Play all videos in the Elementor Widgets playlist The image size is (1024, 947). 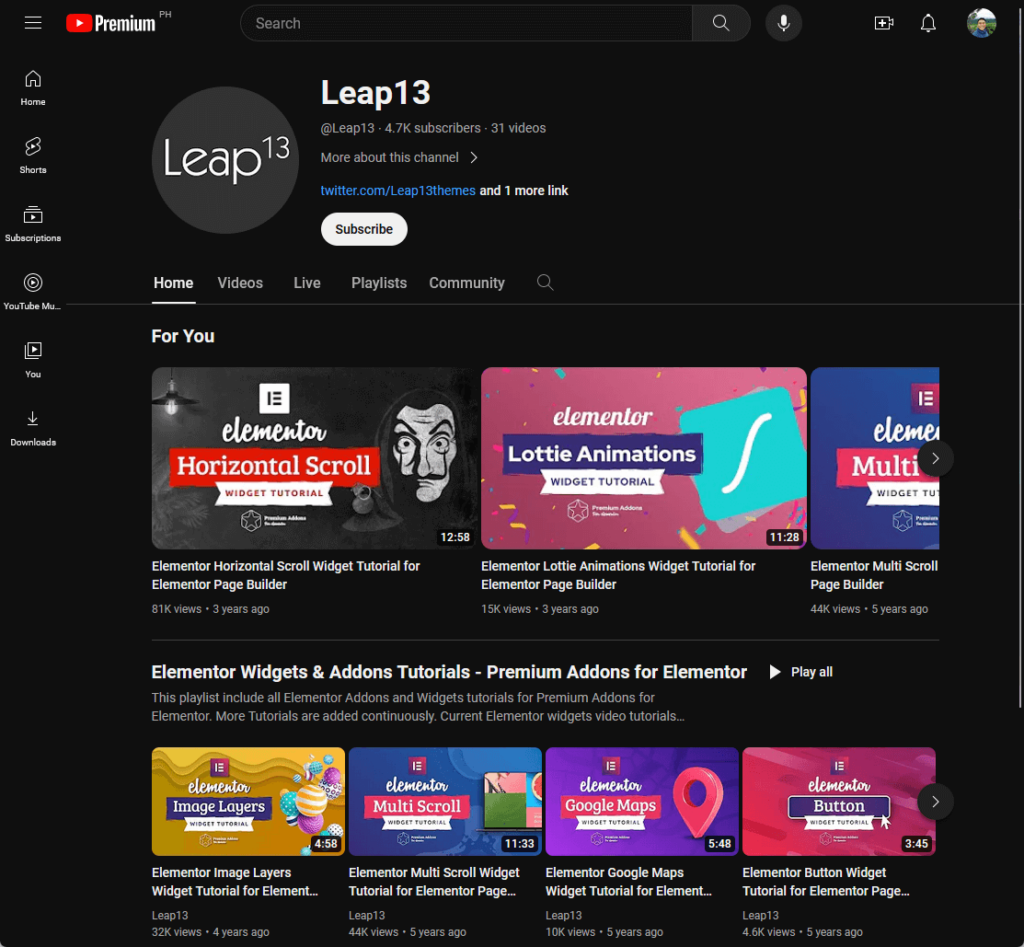point(800,671)
